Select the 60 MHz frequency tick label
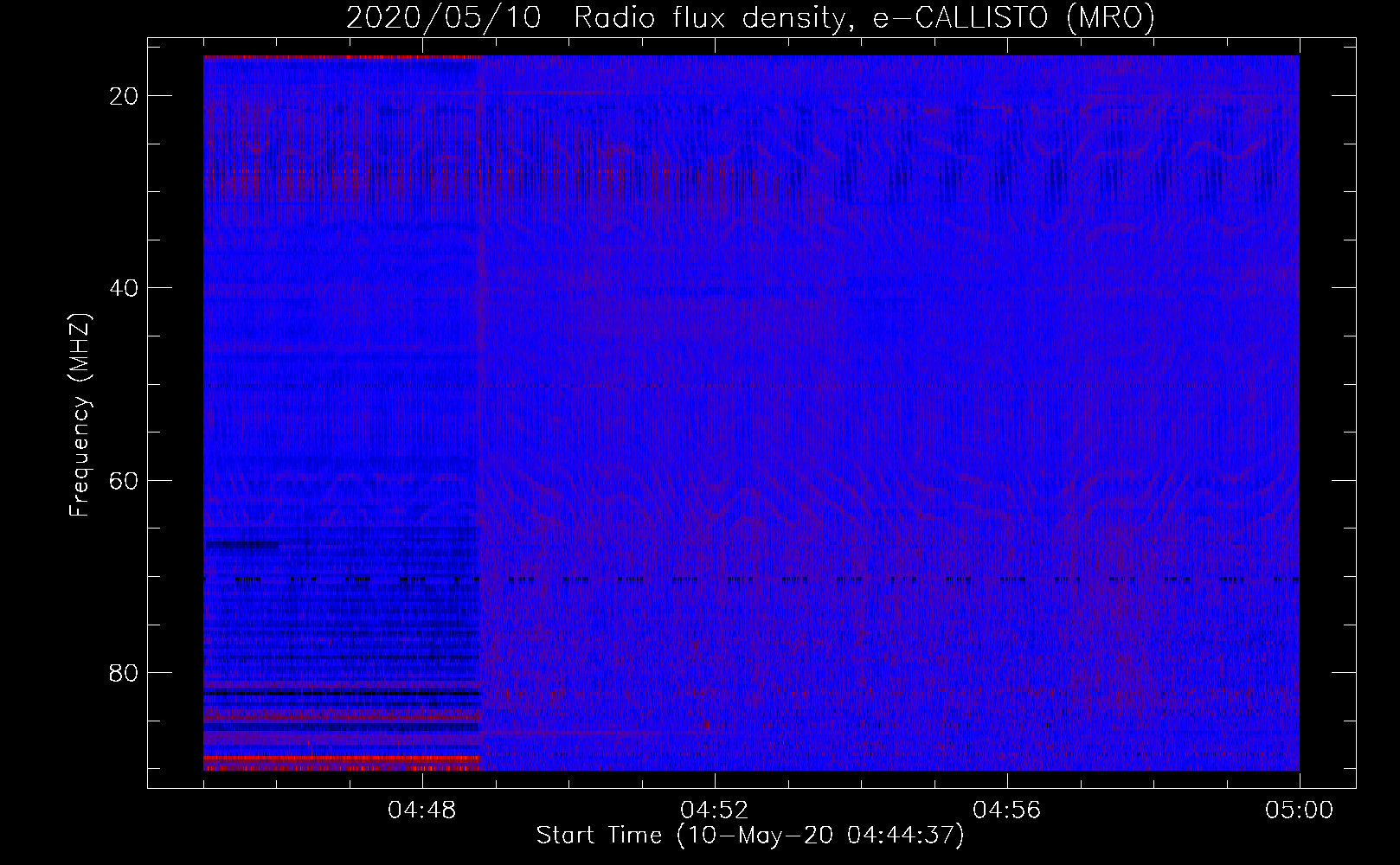This screenshot has width=1400, height=865. tap(124, 480)
